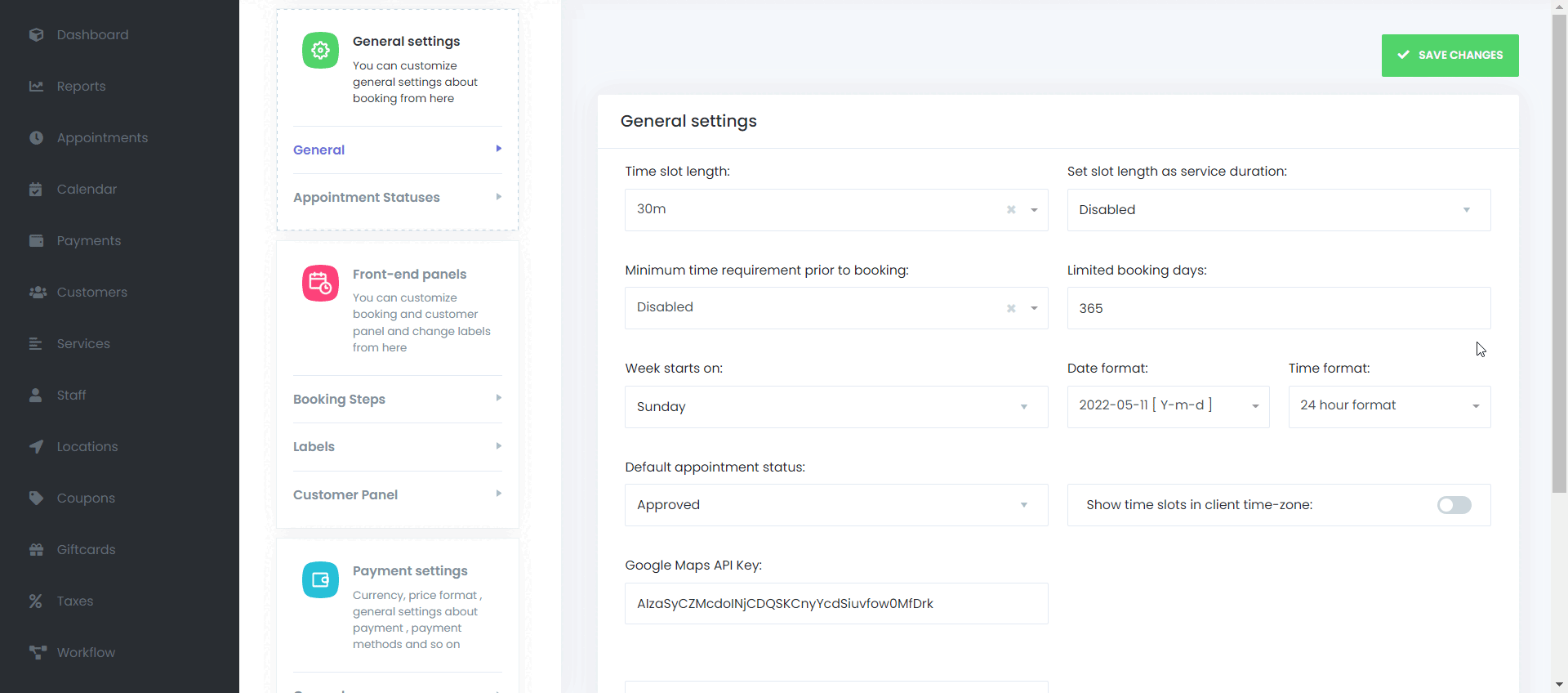Screen dimensions: 1568x693
Task: Click the pink Front-end panels calendar icon
Action: 320,284
